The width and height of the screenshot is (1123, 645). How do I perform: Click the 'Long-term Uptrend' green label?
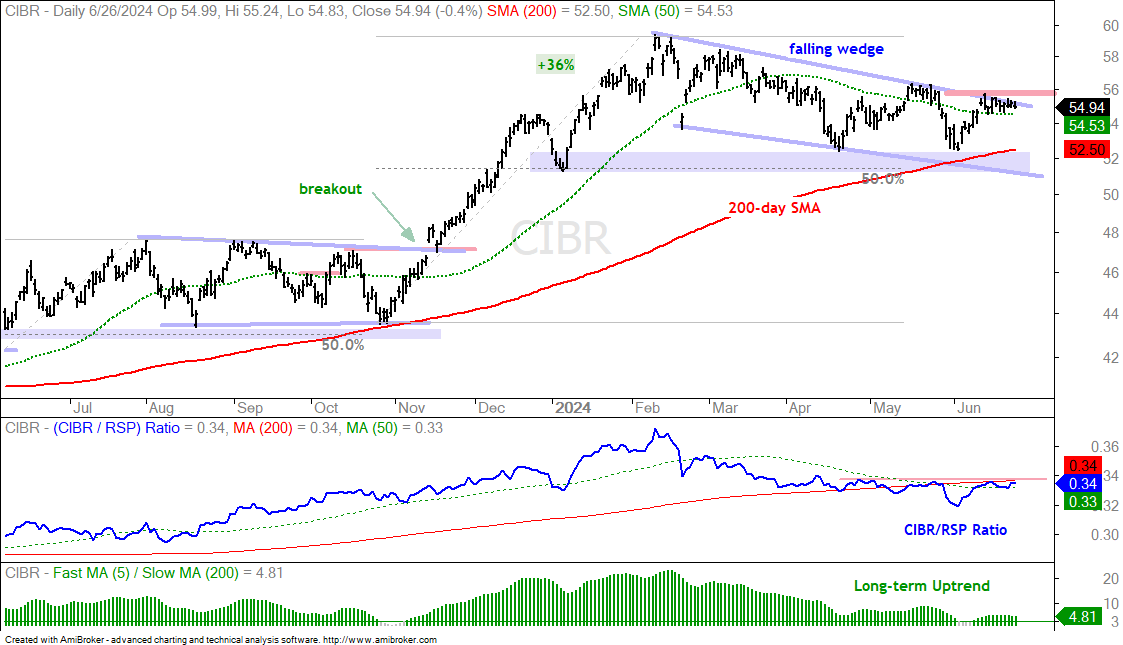pyautogui.click(x=921, y=586)
